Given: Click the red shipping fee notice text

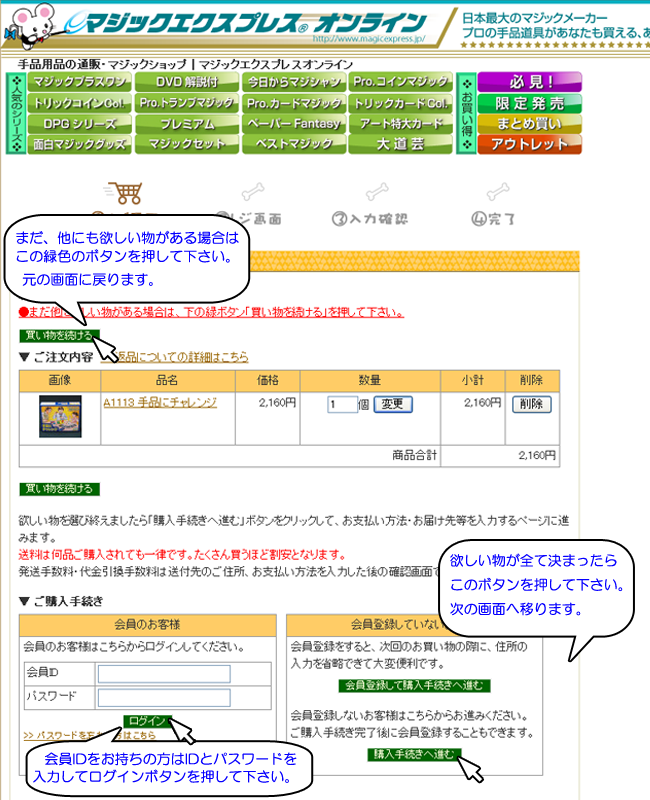Looking at the screenshot, I should click(183, 555).
